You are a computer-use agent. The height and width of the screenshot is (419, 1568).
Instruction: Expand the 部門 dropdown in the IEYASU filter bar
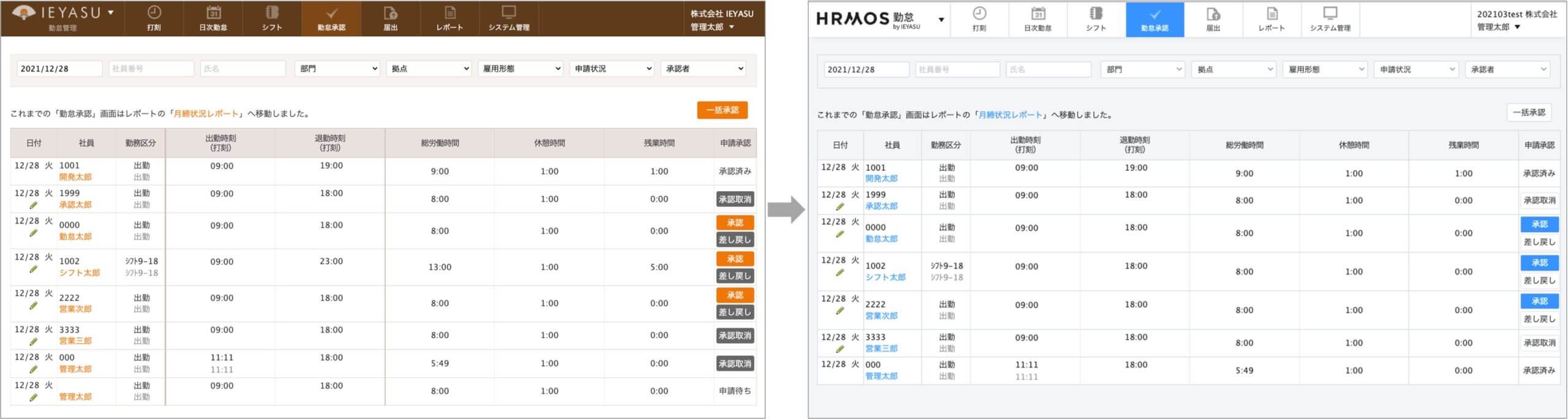(337, 69)
